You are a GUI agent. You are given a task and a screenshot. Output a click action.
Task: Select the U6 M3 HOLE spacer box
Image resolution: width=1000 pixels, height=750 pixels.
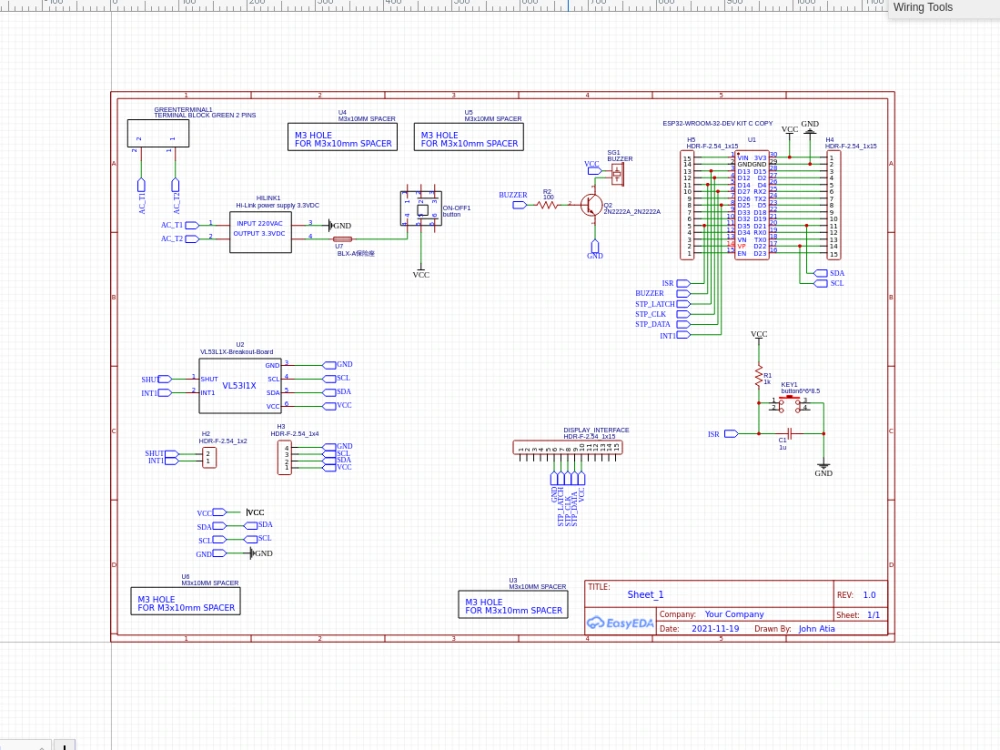pos(186,601)
